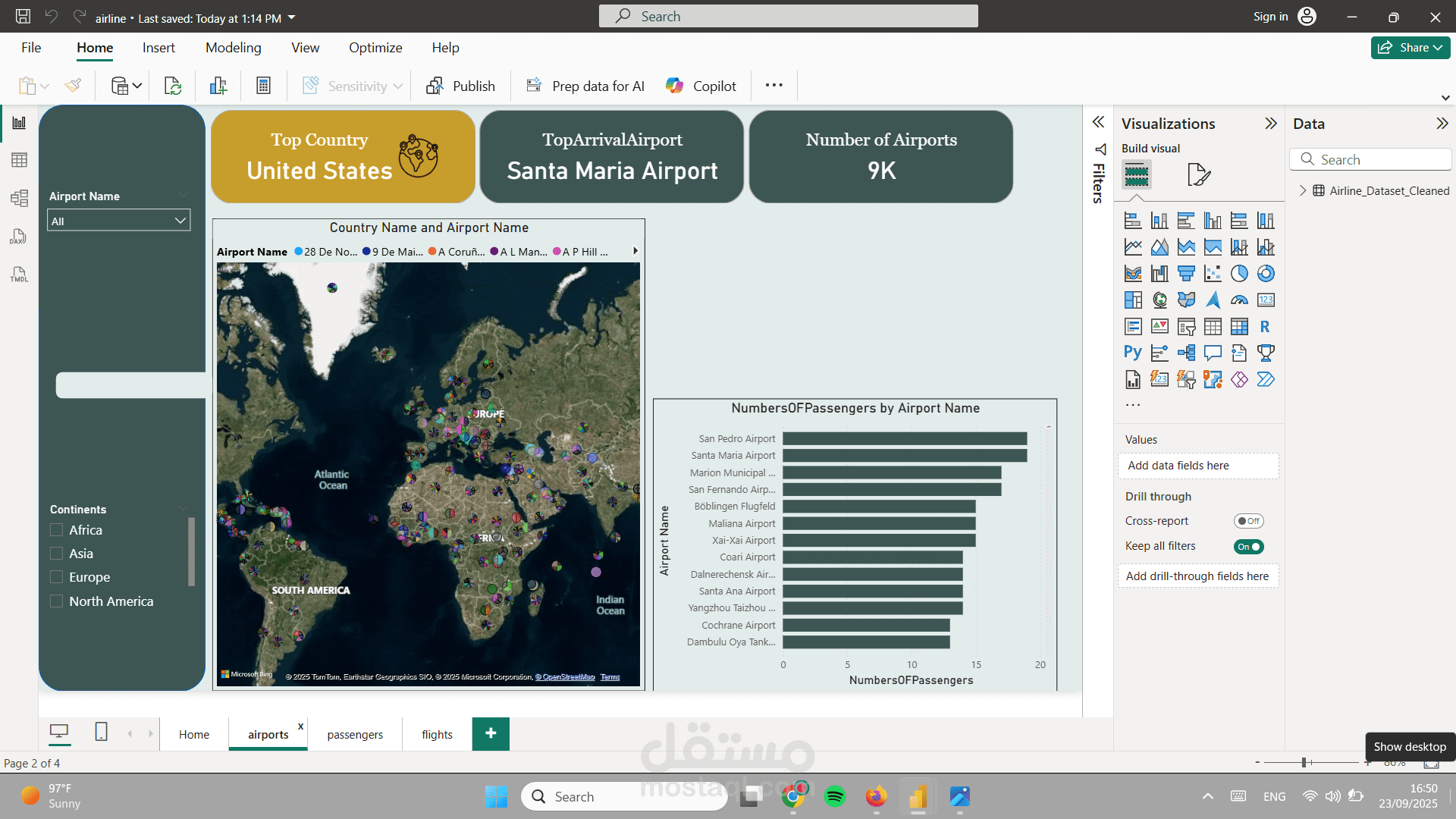Switch to the flights page tab
The width and height of the screenshot is (1456, 819).
(x=437, y=734)
